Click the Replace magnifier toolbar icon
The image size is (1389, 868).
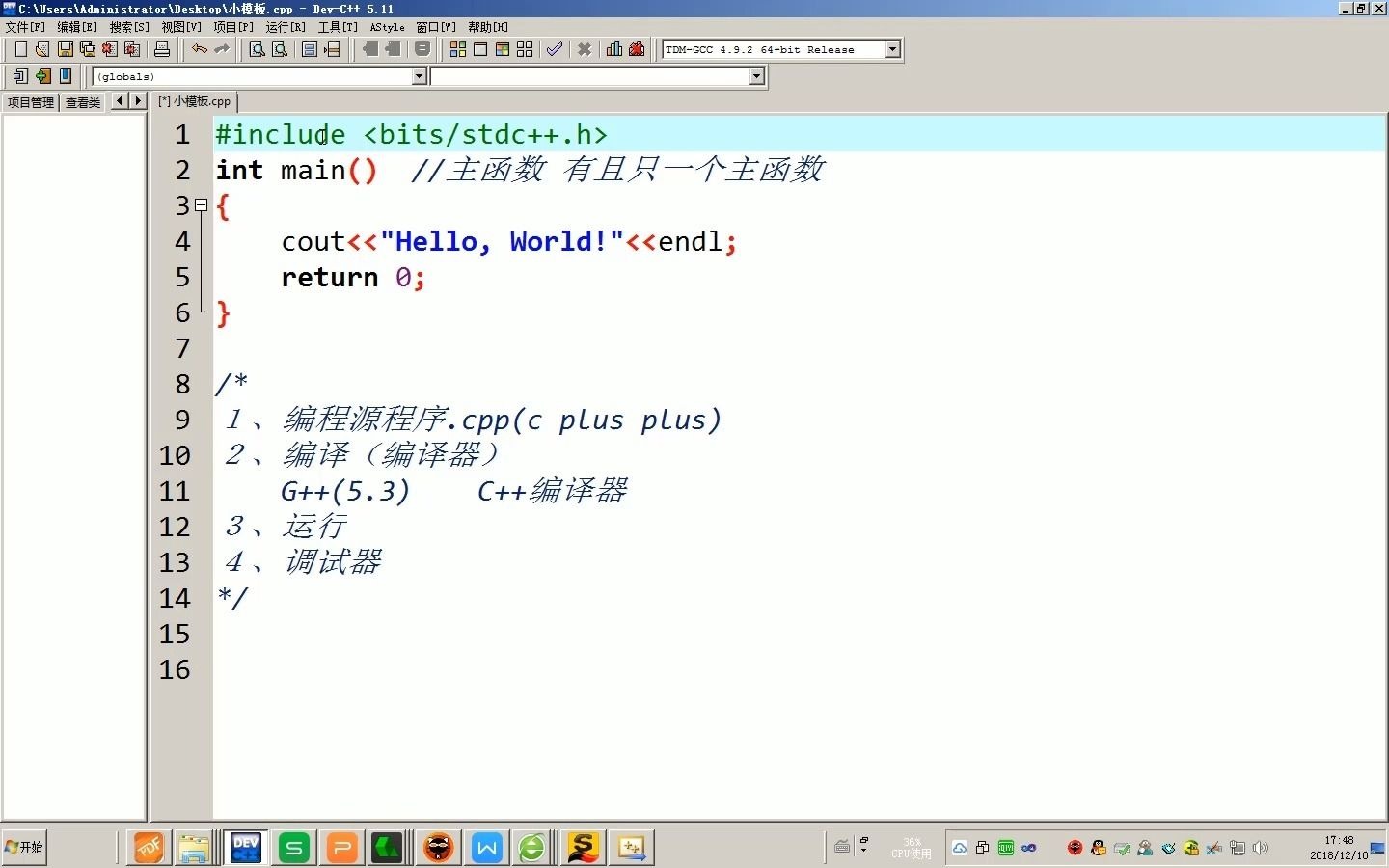coord(280,49)
